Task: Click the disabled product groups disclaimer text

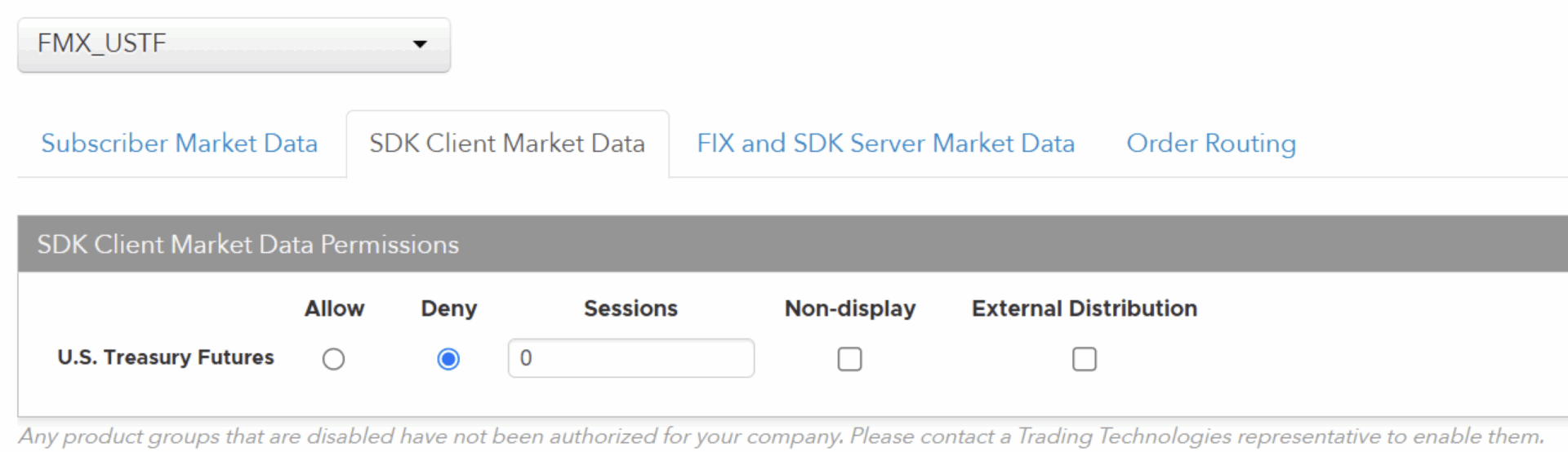Action: pos(782,436)
